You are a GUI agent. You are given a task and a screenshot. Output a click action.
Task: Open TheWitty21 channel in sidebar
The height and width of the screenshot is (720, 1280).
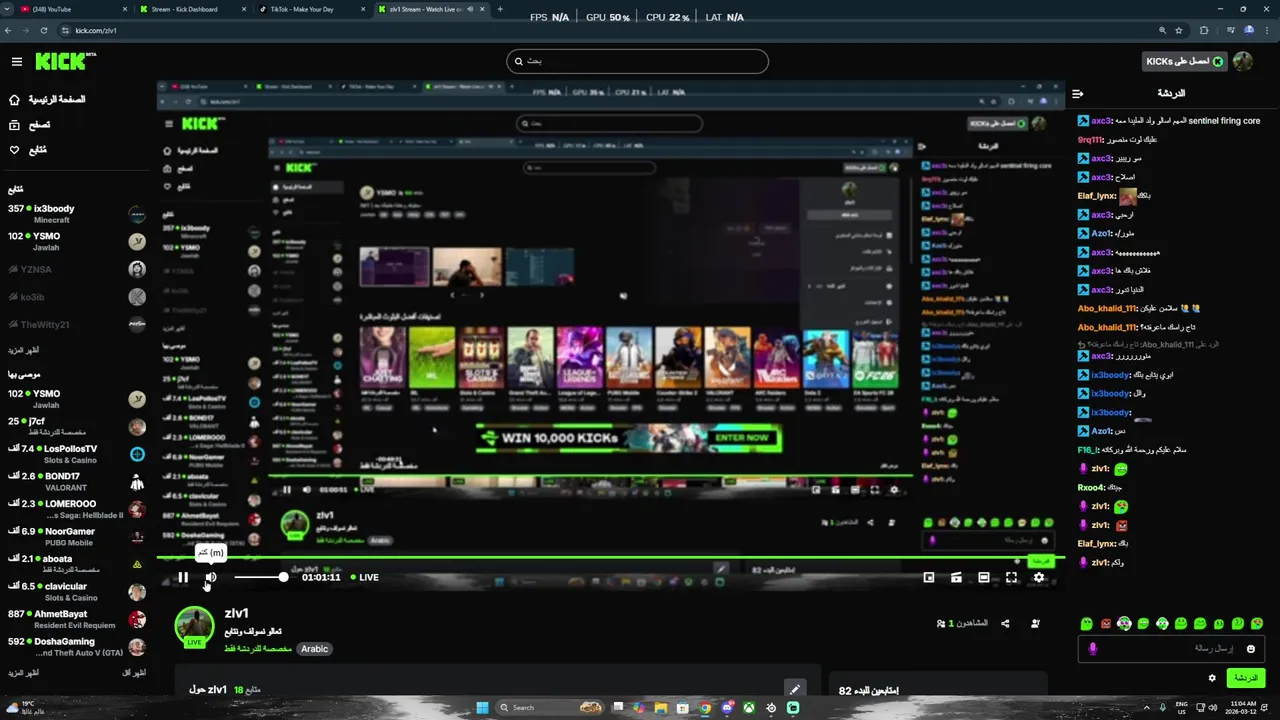pyautogui.click(x=76, y=325)
